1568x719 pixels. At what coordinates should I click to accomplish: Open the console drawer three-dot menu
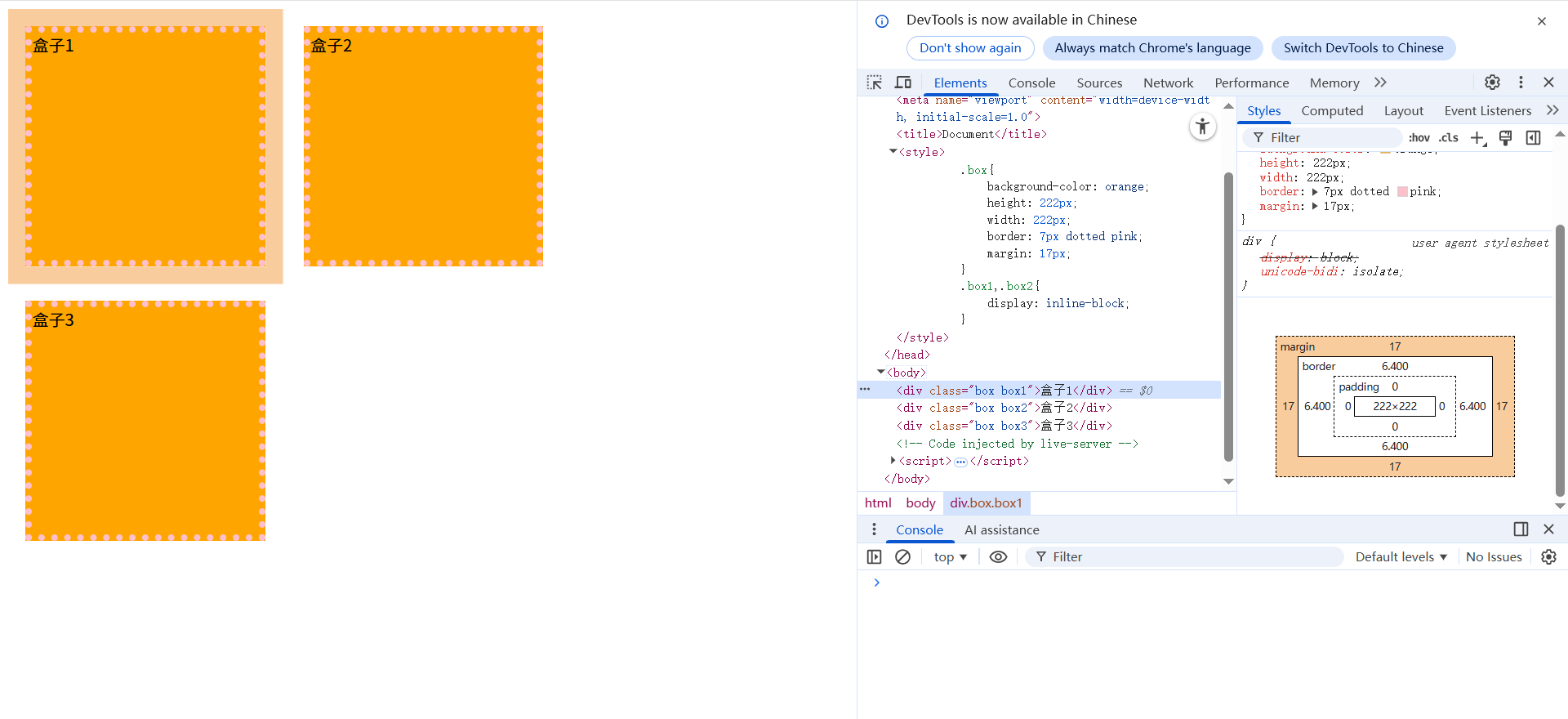874,529
